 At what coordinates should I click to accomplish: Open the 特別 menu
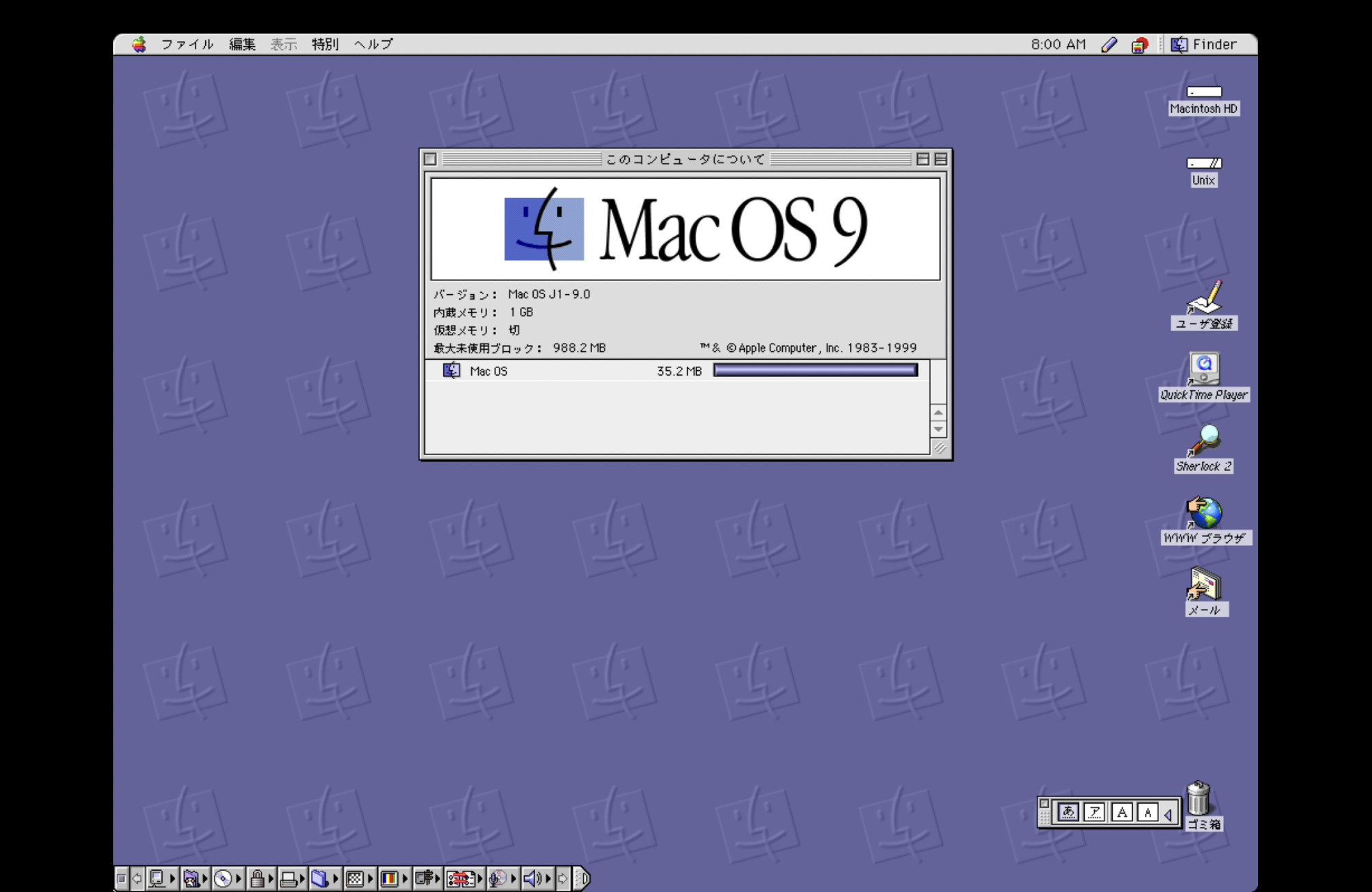coord(325,45)
